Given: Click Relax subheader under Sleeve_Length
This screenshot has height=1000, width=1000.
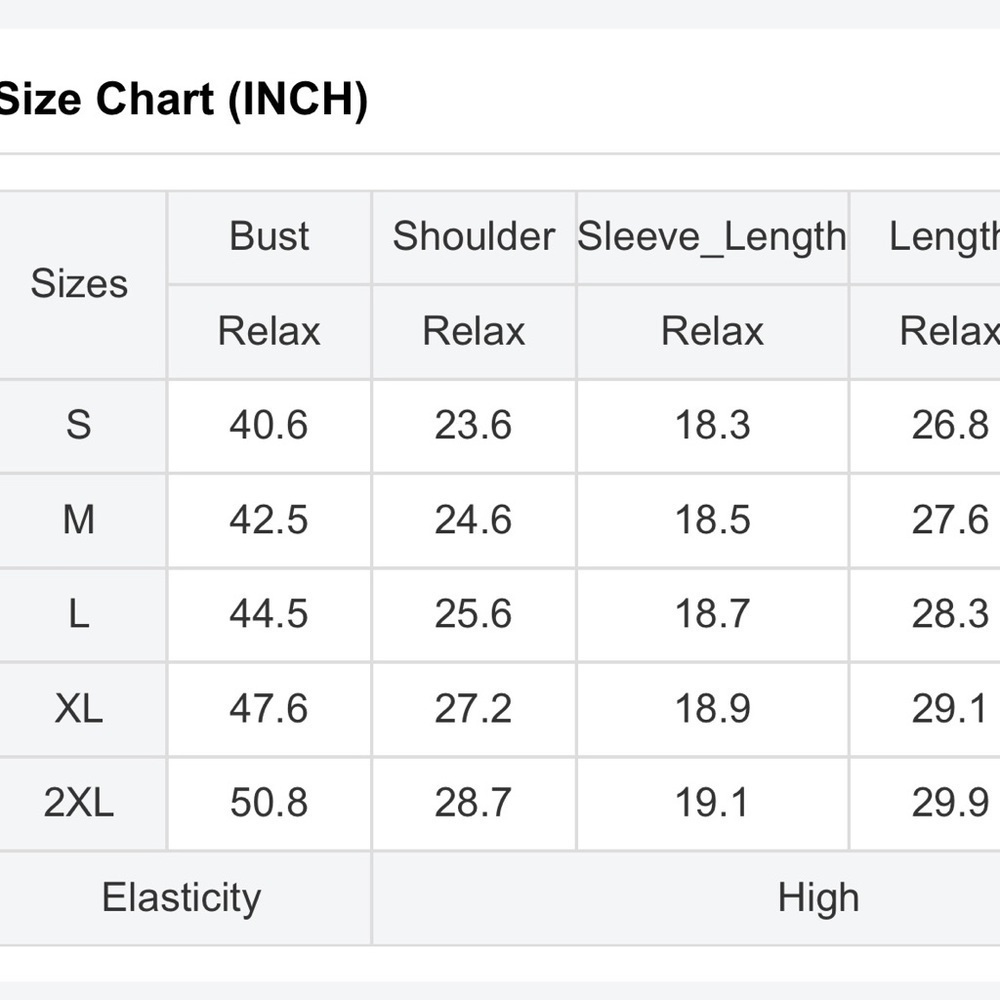Looking at the screenshot, I should pos(712,332).
